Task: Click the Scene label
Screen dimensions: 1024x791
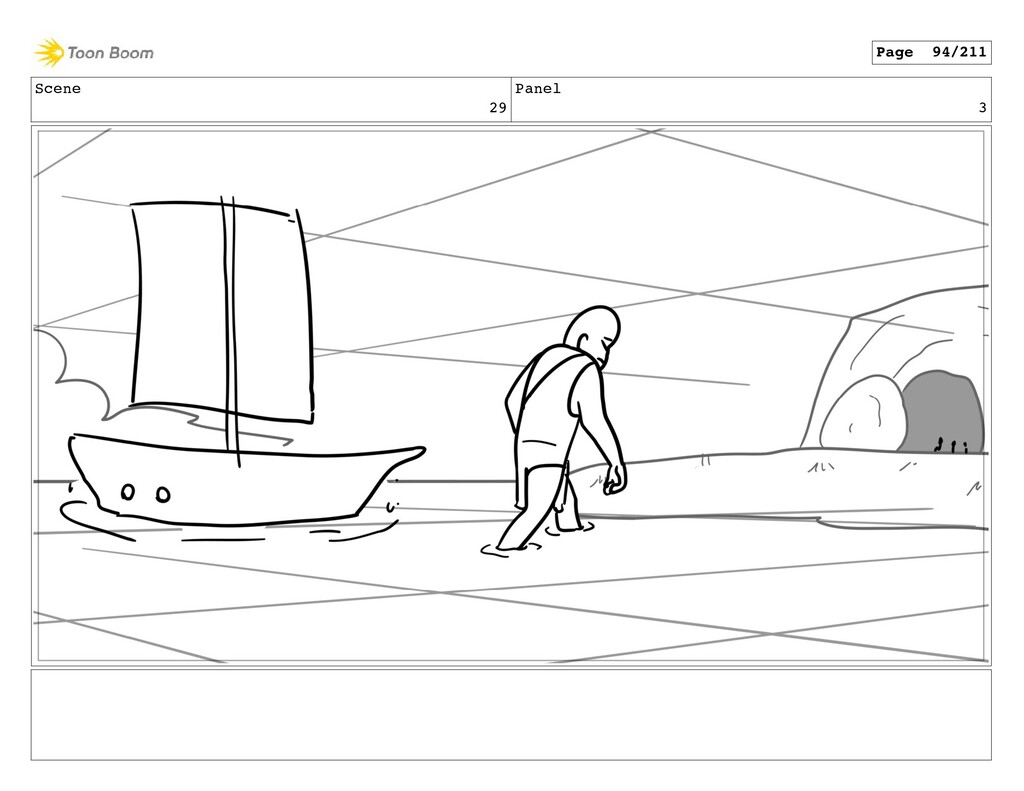Action: click(x=57, y=89)
